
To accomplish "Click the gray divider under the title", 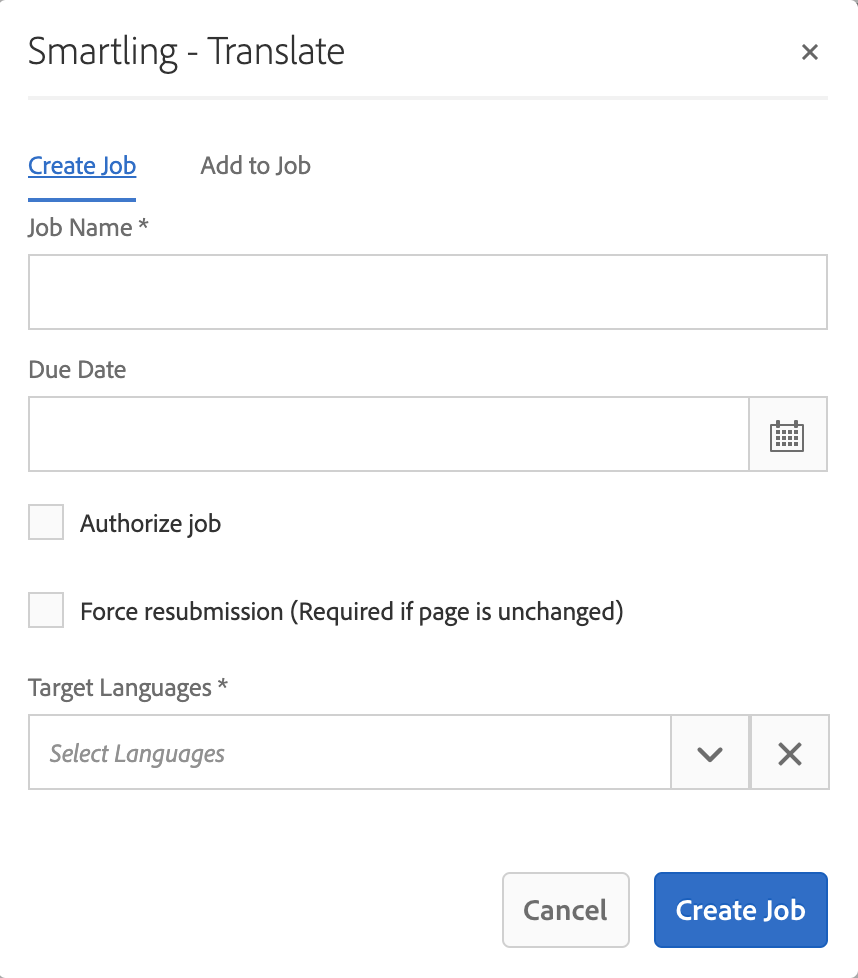I will [x=427, y=98].
